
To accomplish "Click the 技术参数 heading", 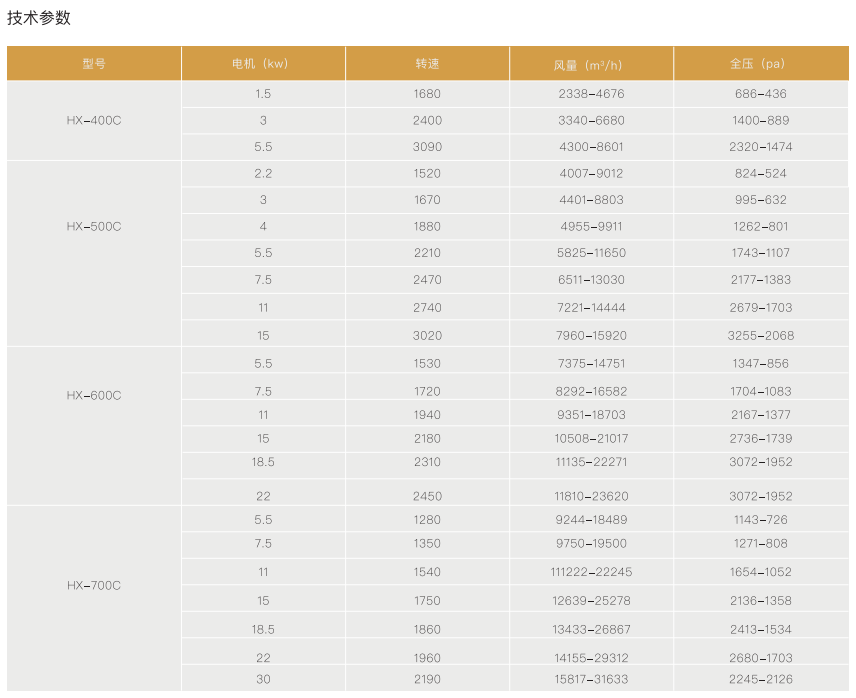I will pos(39,18).
